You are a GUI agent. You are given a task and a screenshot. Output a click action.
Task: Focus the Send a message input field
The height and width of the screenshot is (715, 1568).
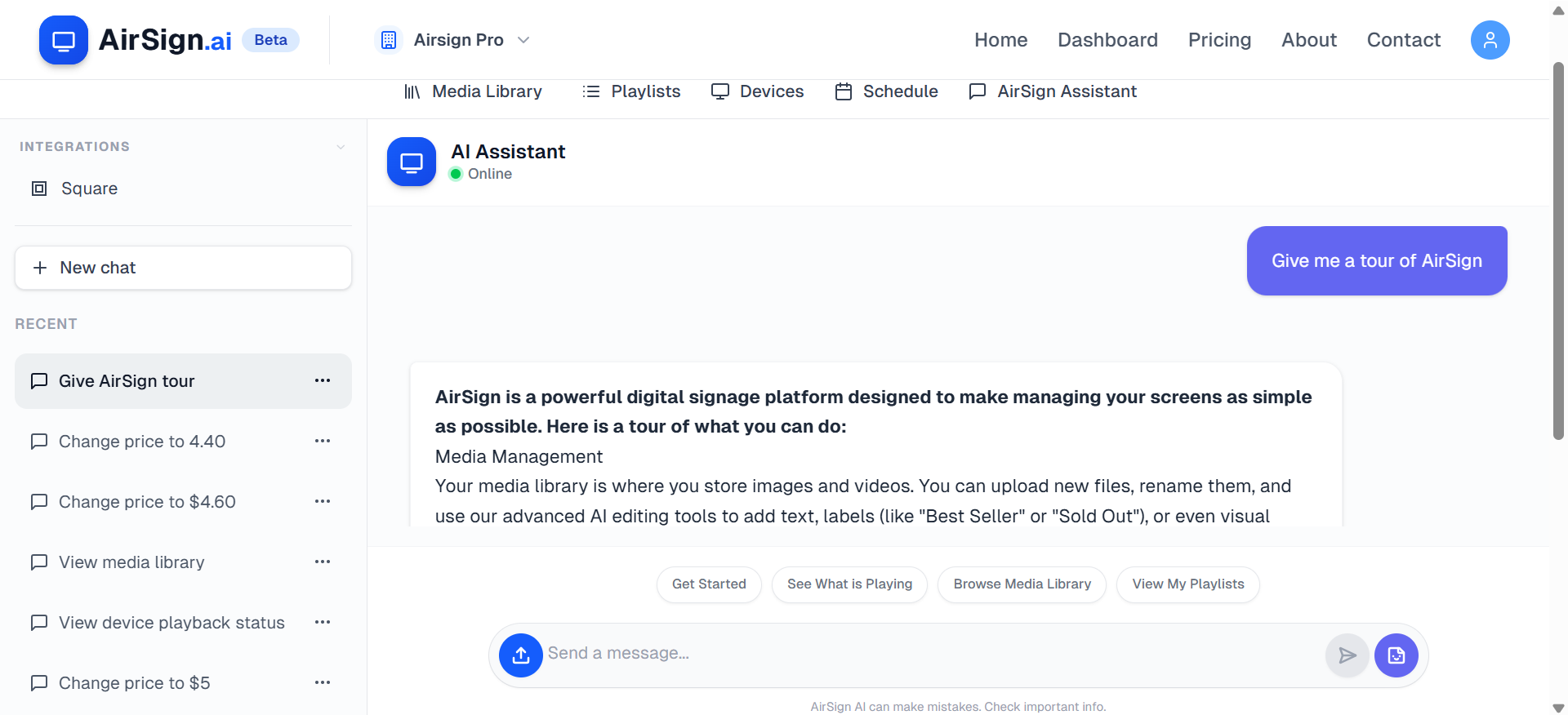coord(933,654)
